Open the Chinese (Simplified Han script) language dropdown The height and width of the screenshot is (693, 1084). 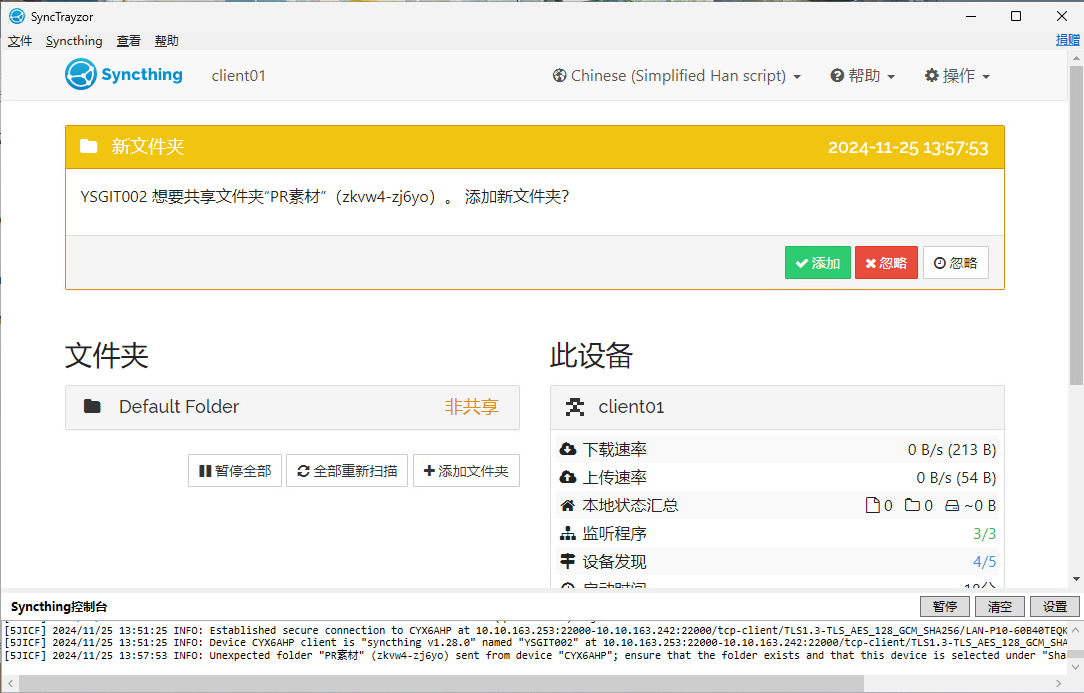677,75
